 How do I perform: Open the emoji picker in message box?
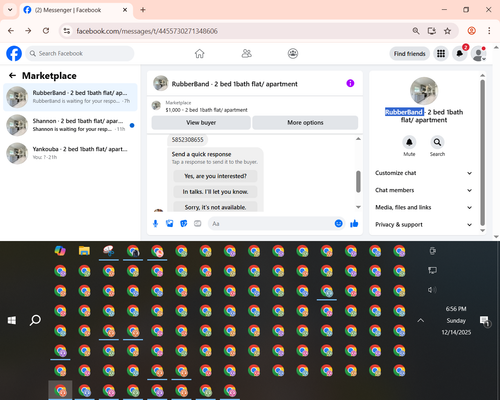click(x=338, y=223)
